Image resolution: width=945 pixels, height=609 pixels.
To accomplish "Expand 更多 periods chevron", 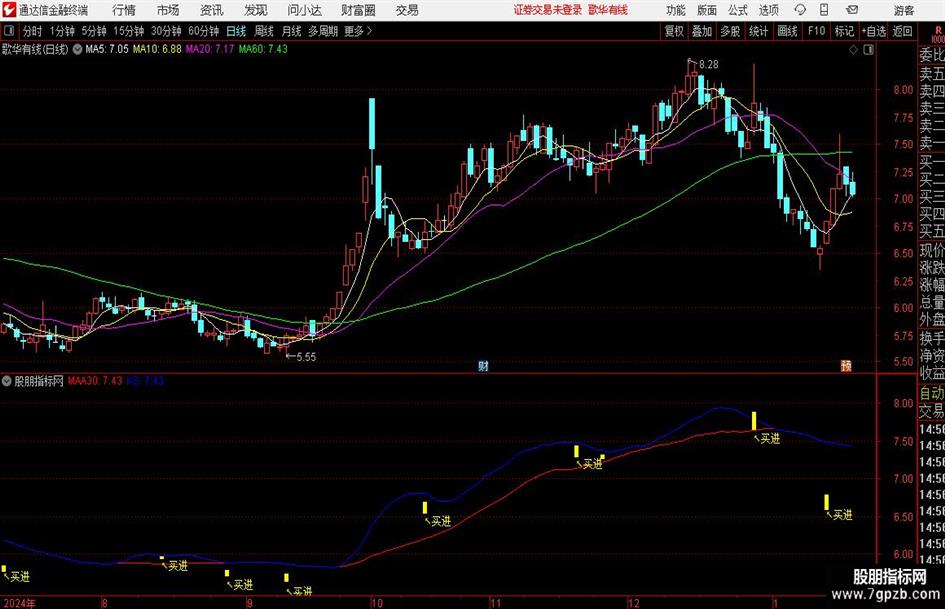I will [369, 31].
